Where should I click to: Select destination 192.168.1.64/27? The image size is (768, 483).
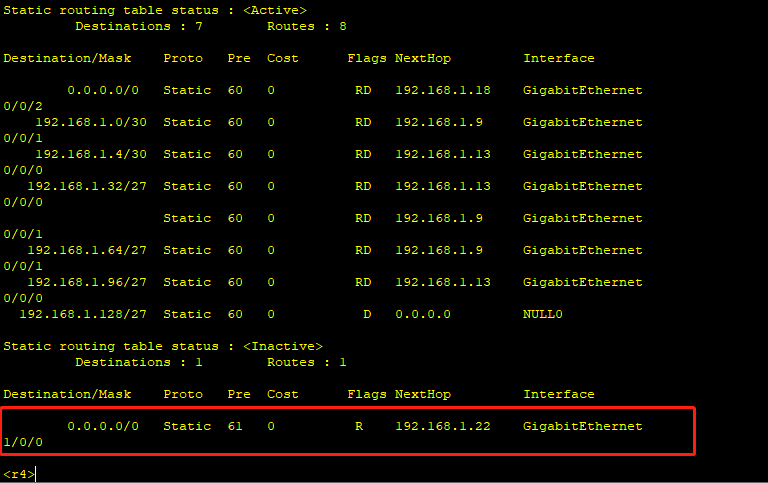point(87,250)
